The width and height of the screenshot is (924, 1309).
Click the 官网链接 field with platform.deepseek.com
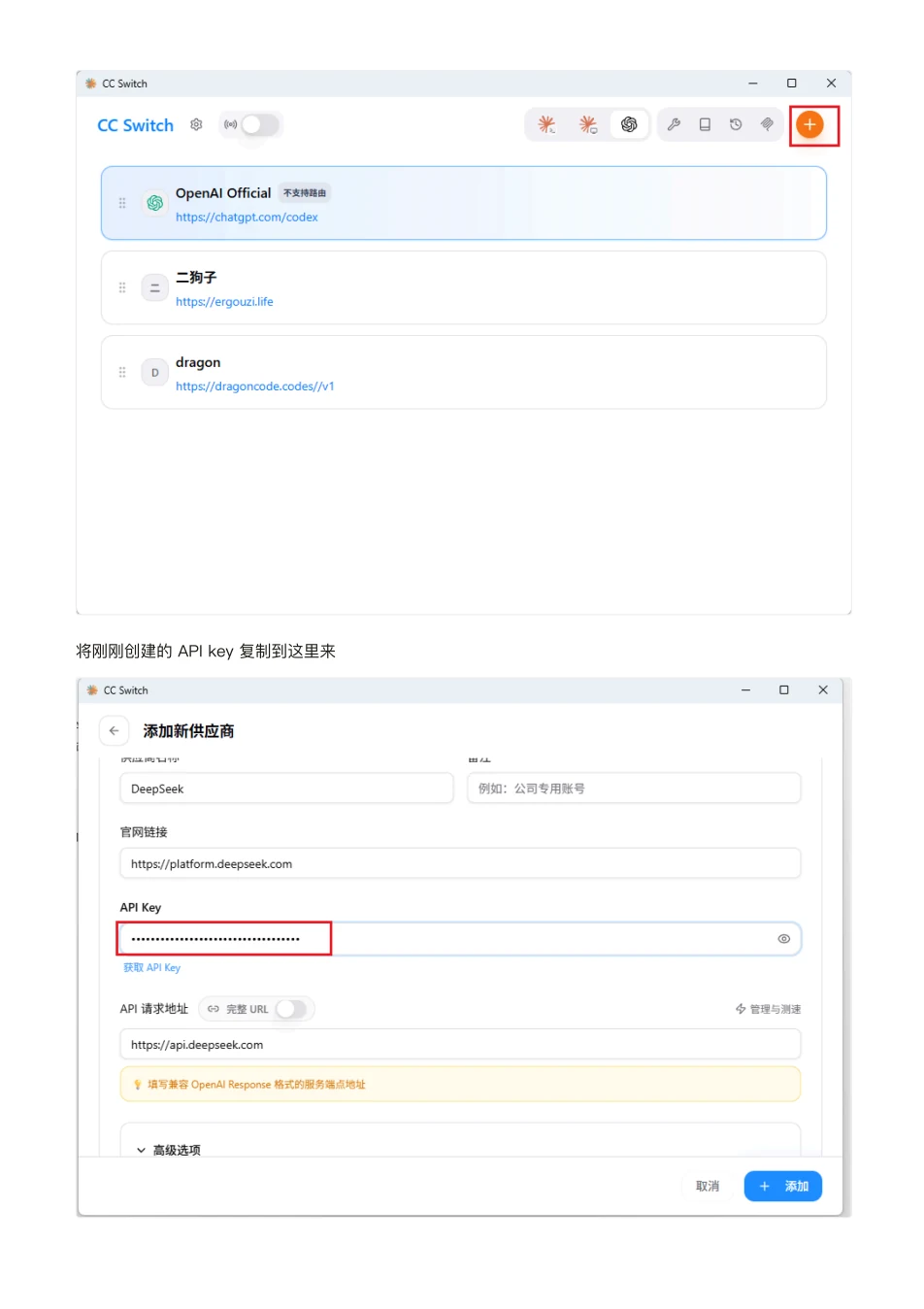pyautogui.click(x=460, y=863)
